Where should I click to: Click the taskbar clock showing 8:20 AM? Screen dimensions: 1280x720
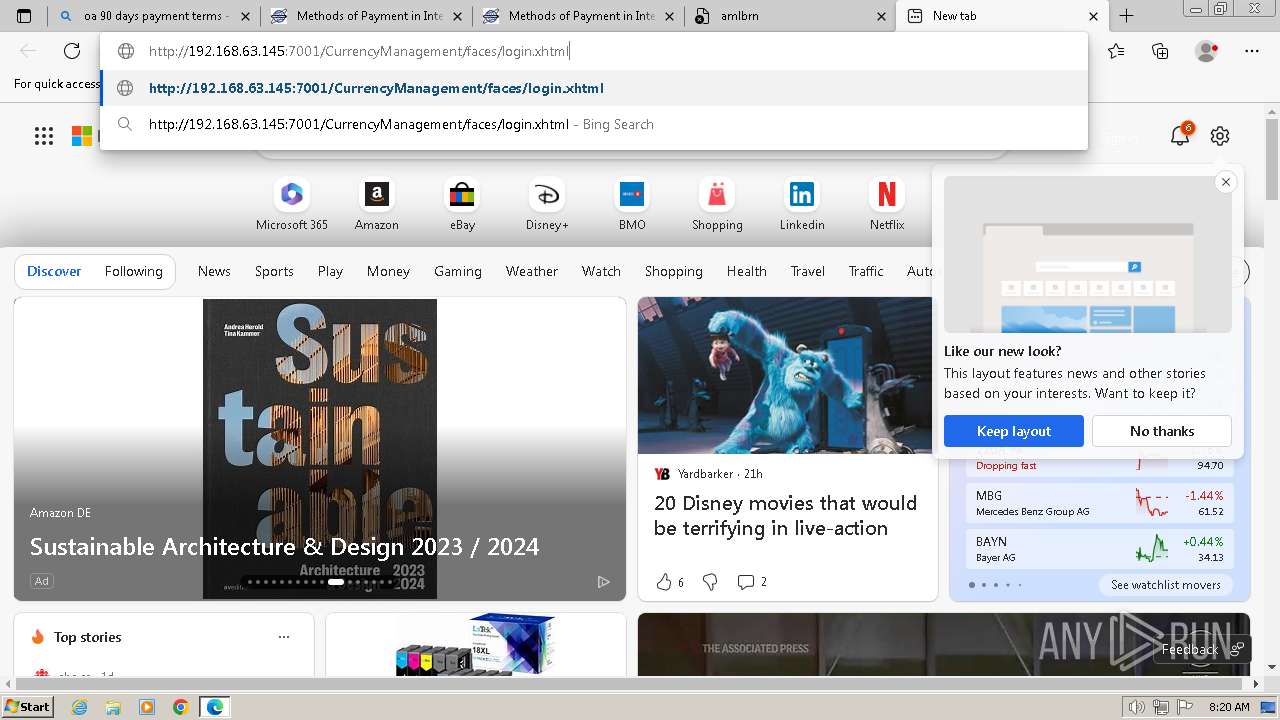pos(1229,707)
